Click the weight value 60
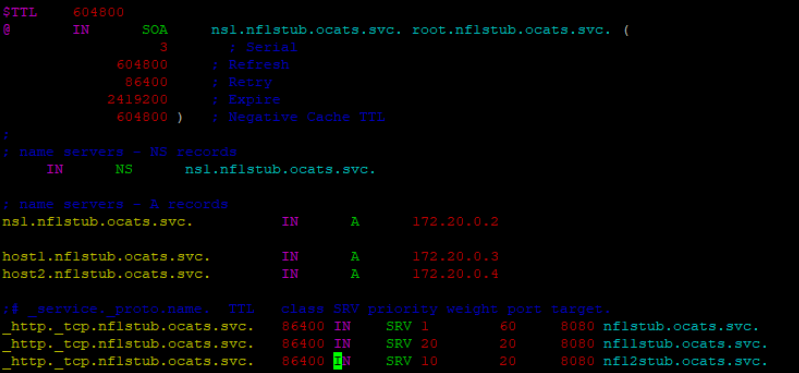The height and width of the screenshot is (373, 799). 508,327
